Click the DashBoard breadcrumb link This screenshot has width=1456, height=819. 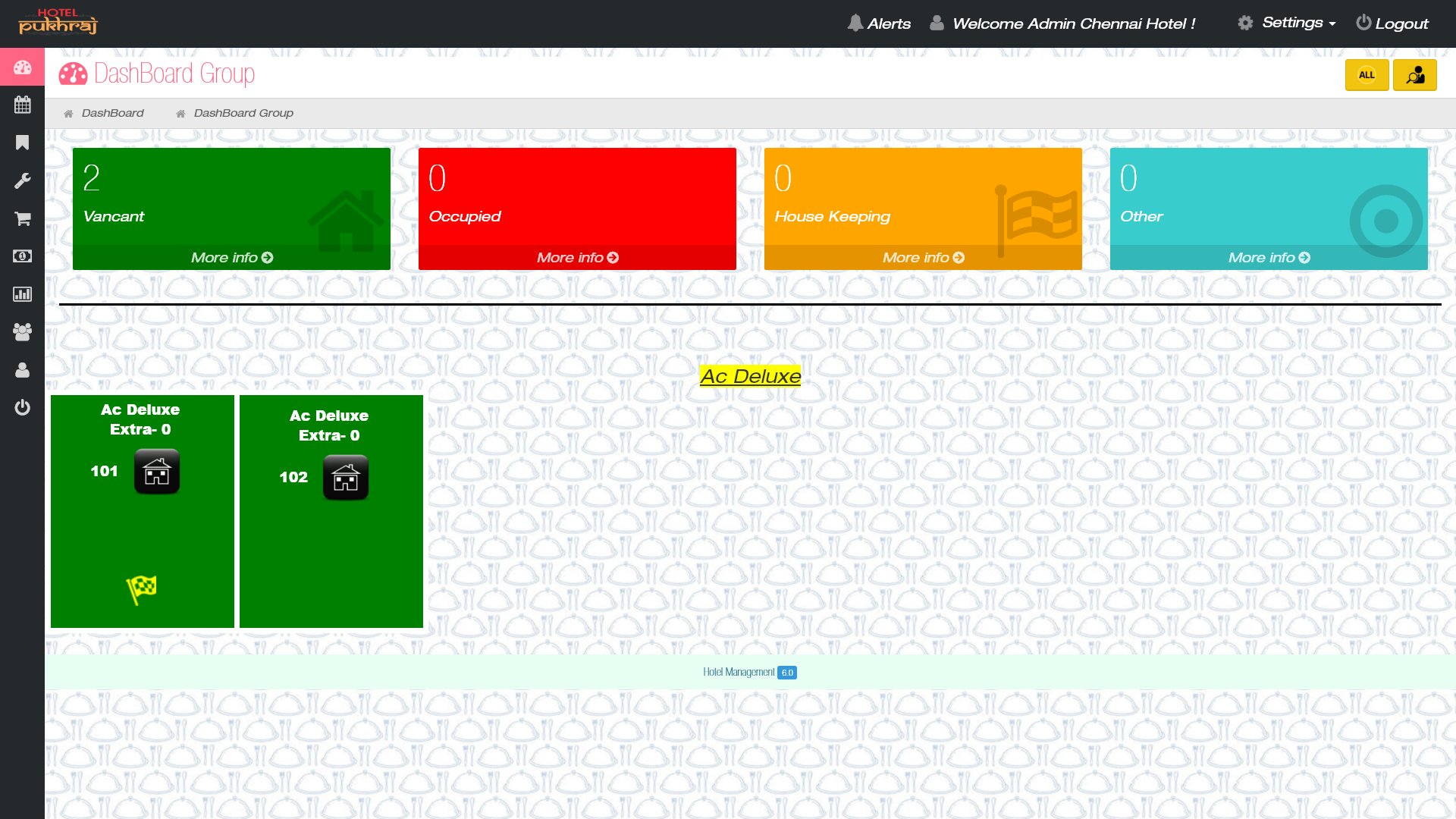tap(112, 113)
